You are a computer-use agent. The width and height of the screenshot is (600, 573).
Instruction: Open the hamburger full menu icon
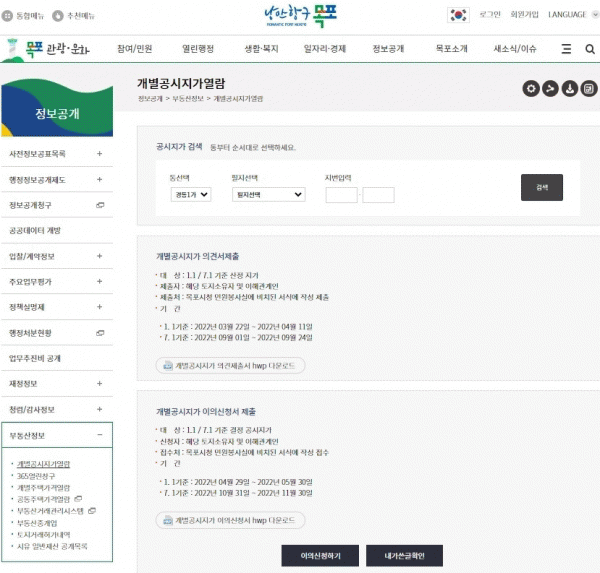pos(565,48)
